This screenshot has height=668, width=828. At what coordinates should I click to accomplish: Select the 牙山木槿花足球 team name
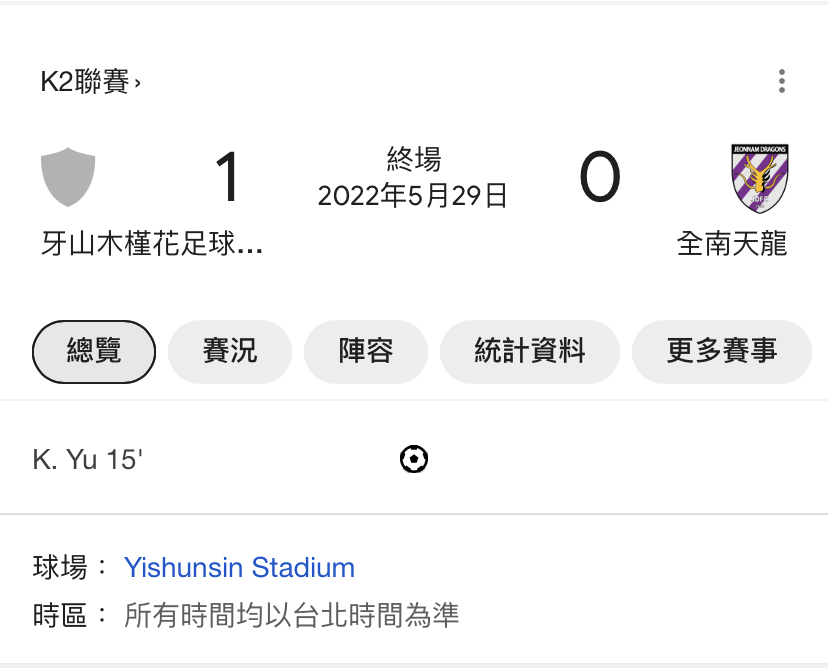[152, 244]
